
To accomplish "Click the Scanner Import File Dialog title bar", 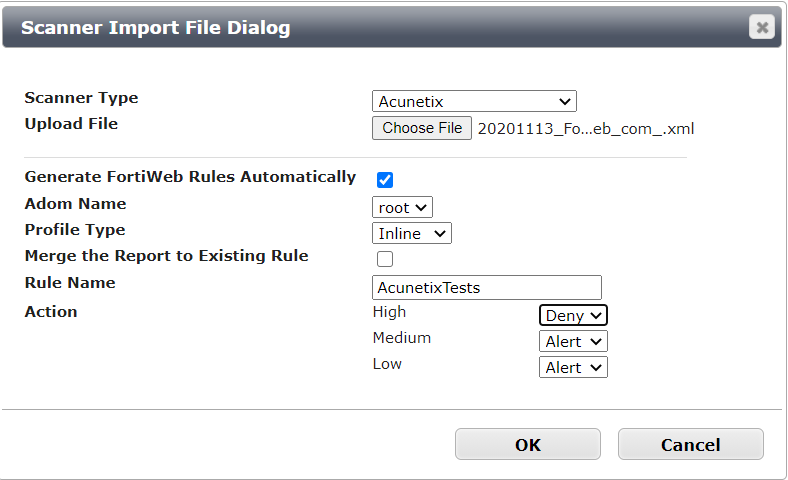I will [392, 27].
